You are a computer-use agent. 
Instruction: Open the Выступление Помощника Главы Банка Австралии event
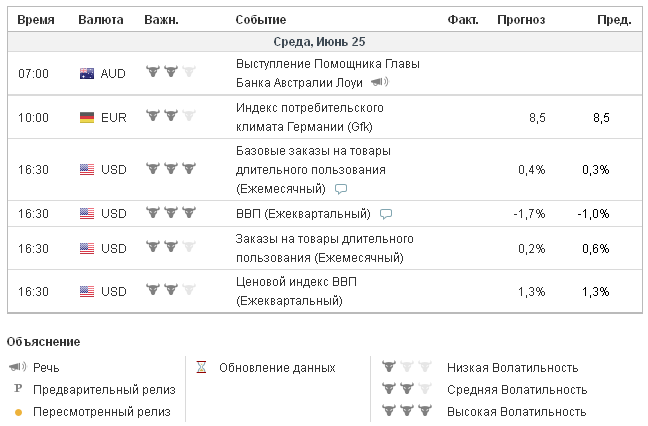click(x=300, y=72)
